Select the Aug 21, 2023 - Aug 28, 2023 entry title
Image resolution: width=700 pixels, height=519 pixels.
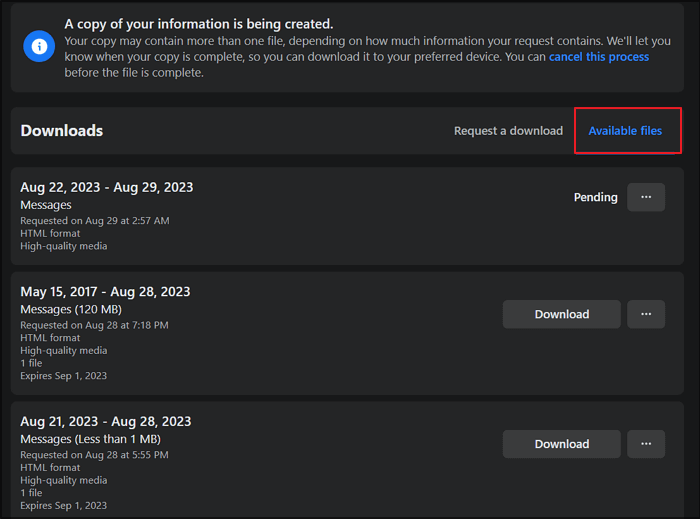pyautogui.click(x=105, y=422)
